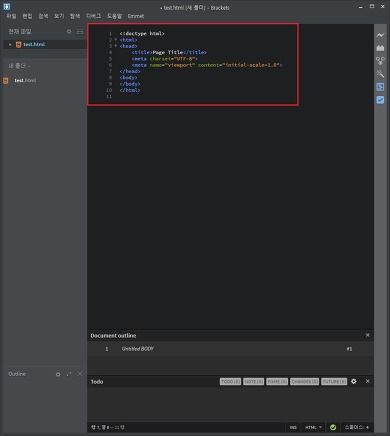Open the fourth menu (View) in menu bar
The image size is (390, 436).
point(59,16)
